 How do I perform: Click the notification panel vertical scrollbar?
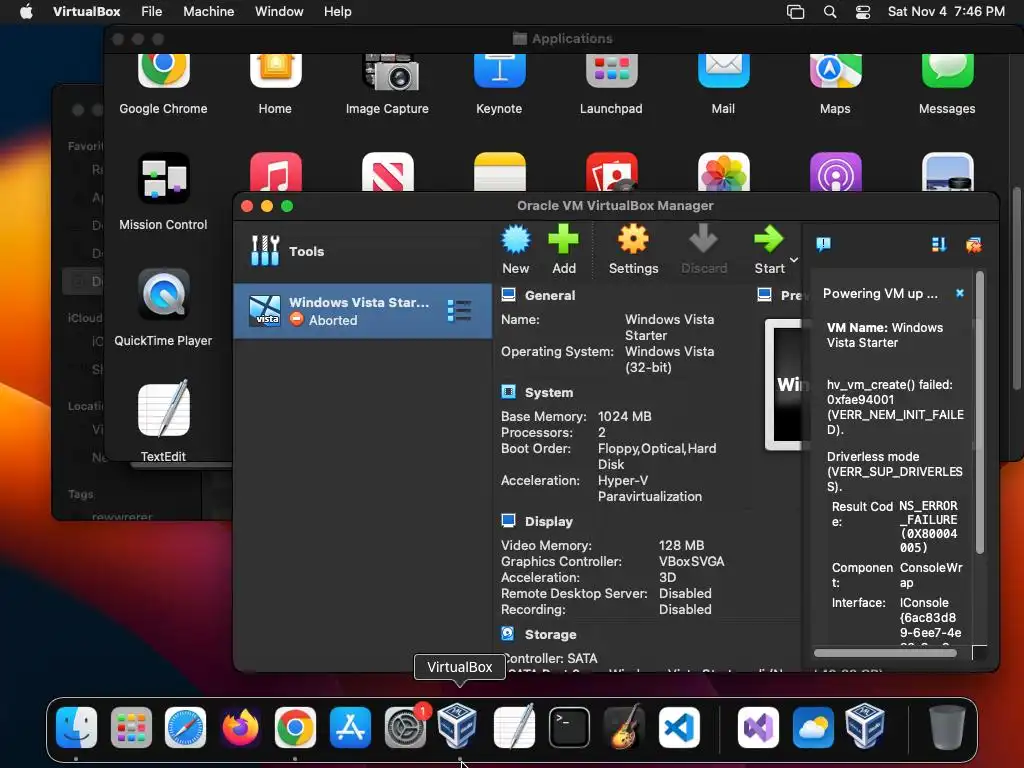[979, 413]
